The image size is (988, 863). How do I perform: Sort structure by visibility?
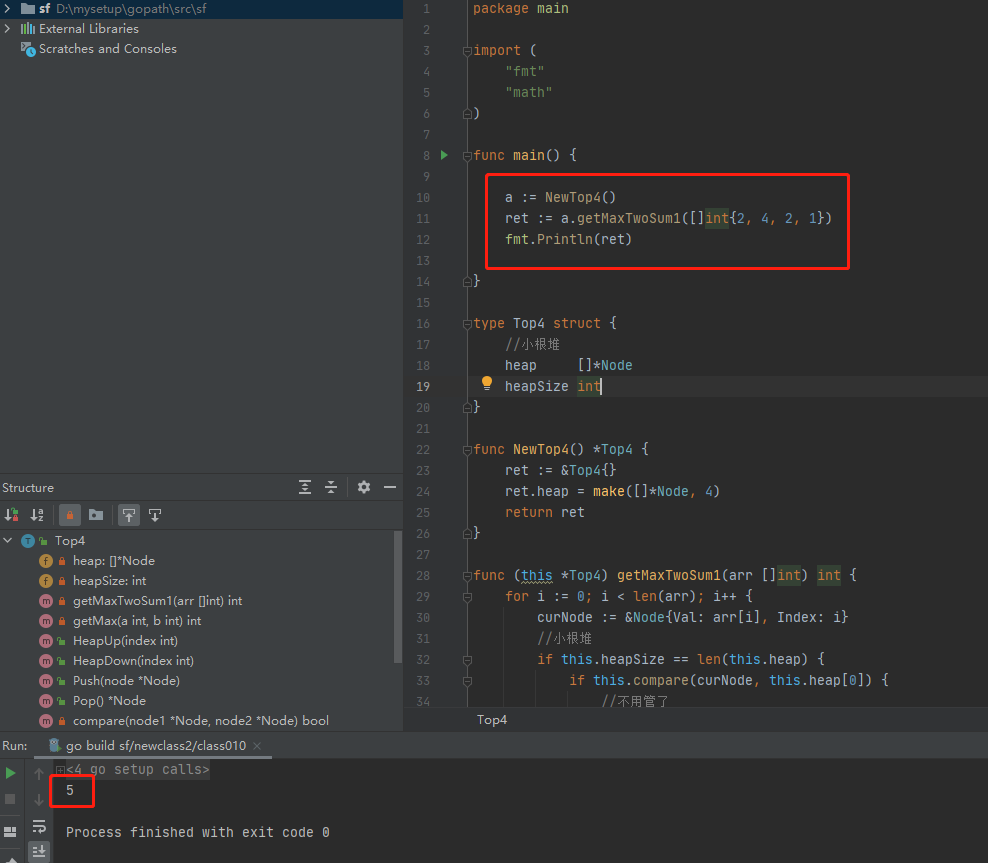click(x=11, y=515)
